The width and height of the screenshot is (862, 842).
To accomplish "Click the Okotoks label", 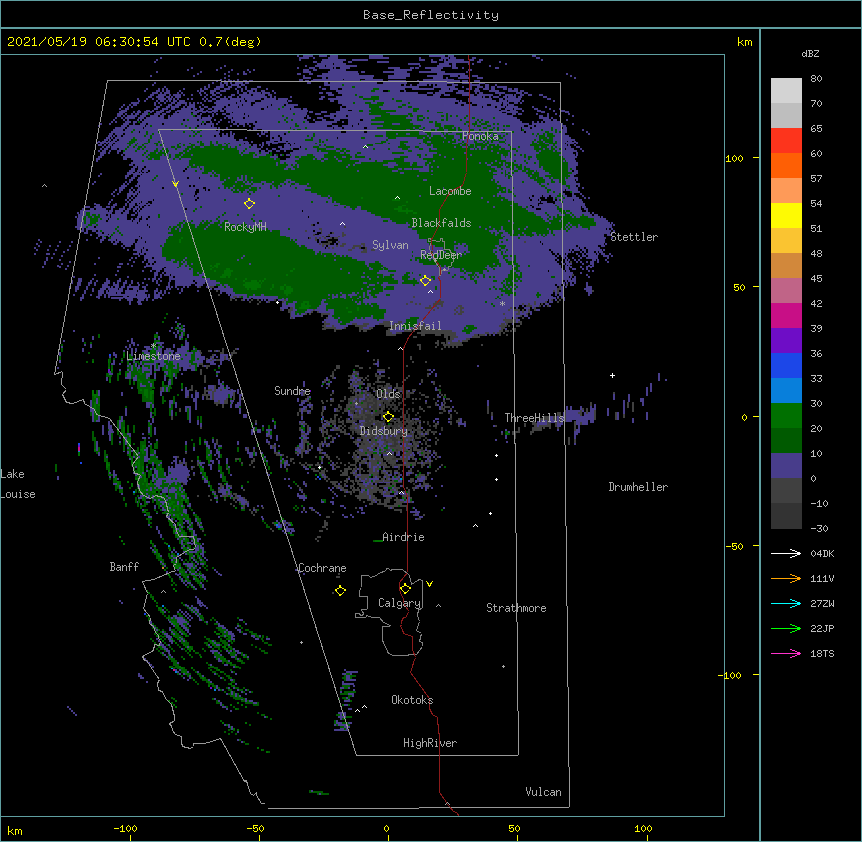I will (412, 700).
